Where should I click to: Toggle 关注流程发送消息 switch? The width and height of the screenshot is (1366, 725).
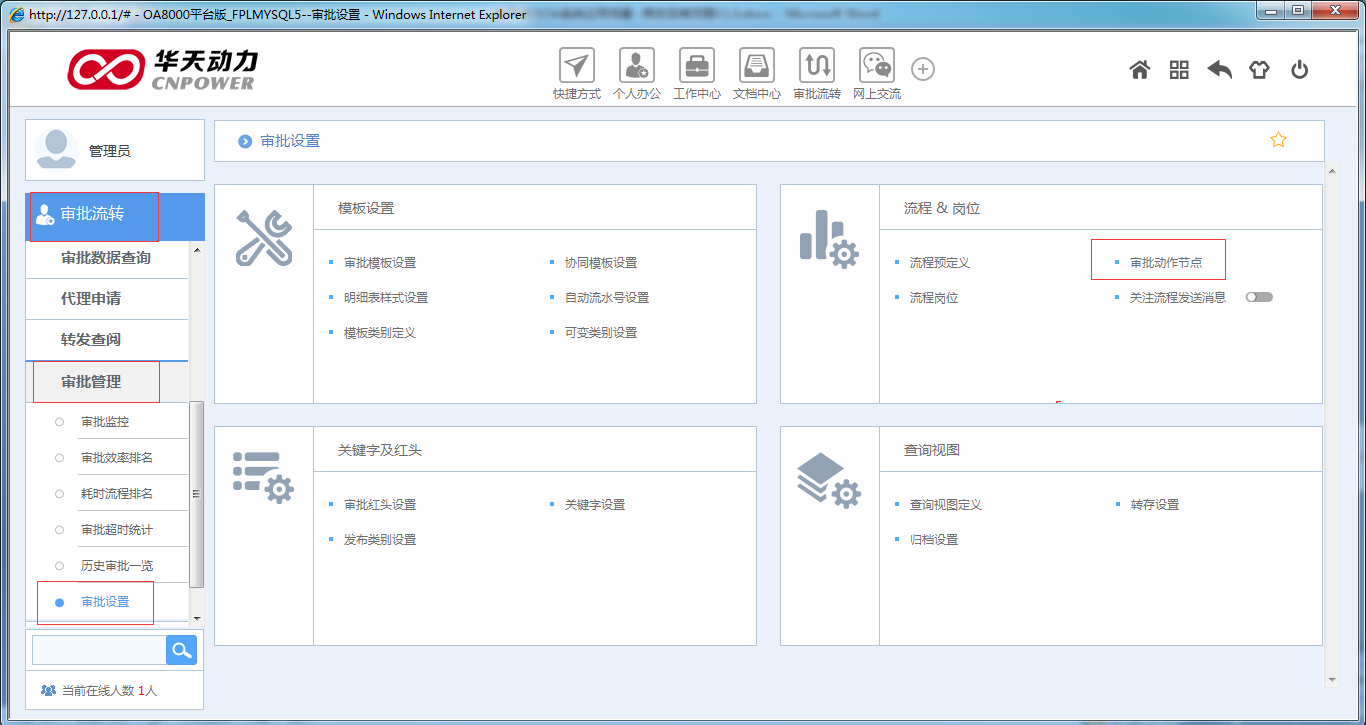[1259, 297]
